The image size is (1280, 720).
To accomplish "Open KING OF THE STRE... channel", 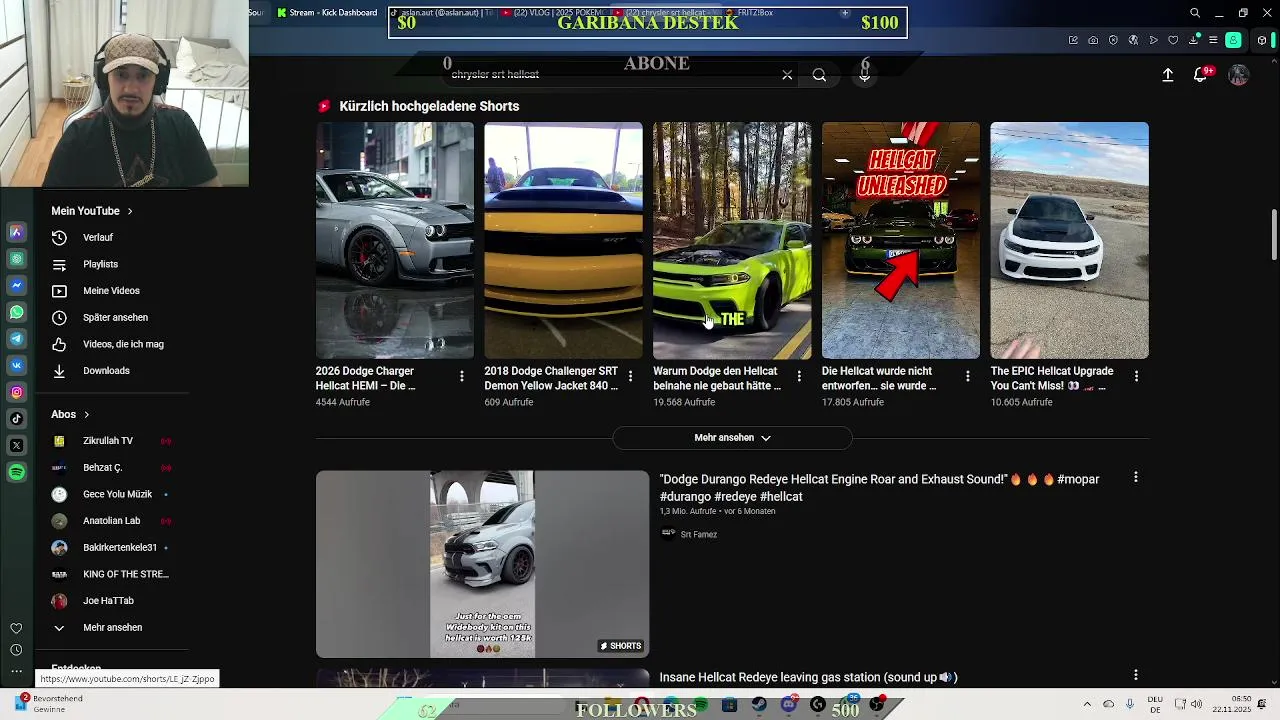I will [125, 574].
